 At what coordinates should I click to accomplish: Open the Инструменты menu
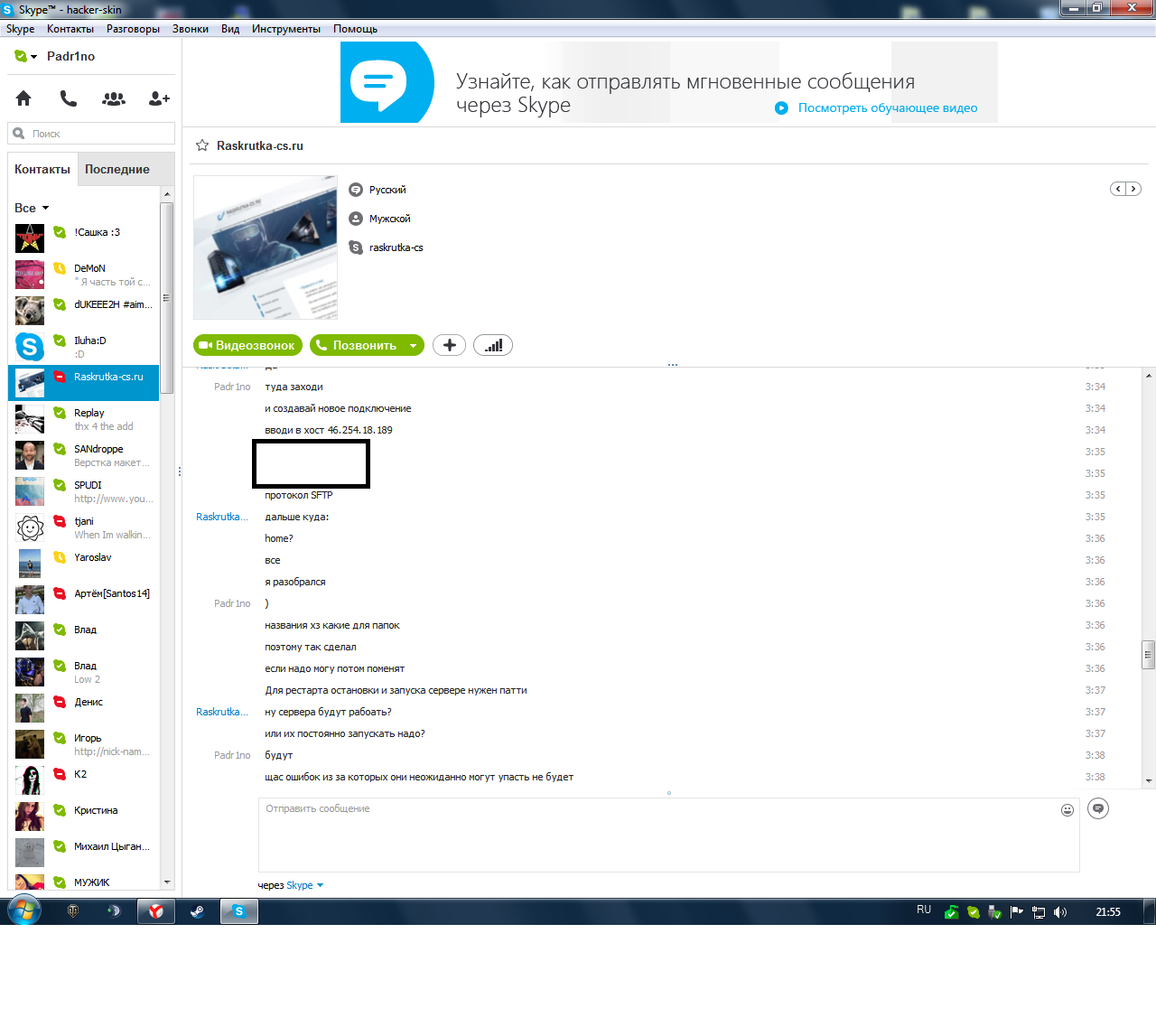(x=286, y=29)
